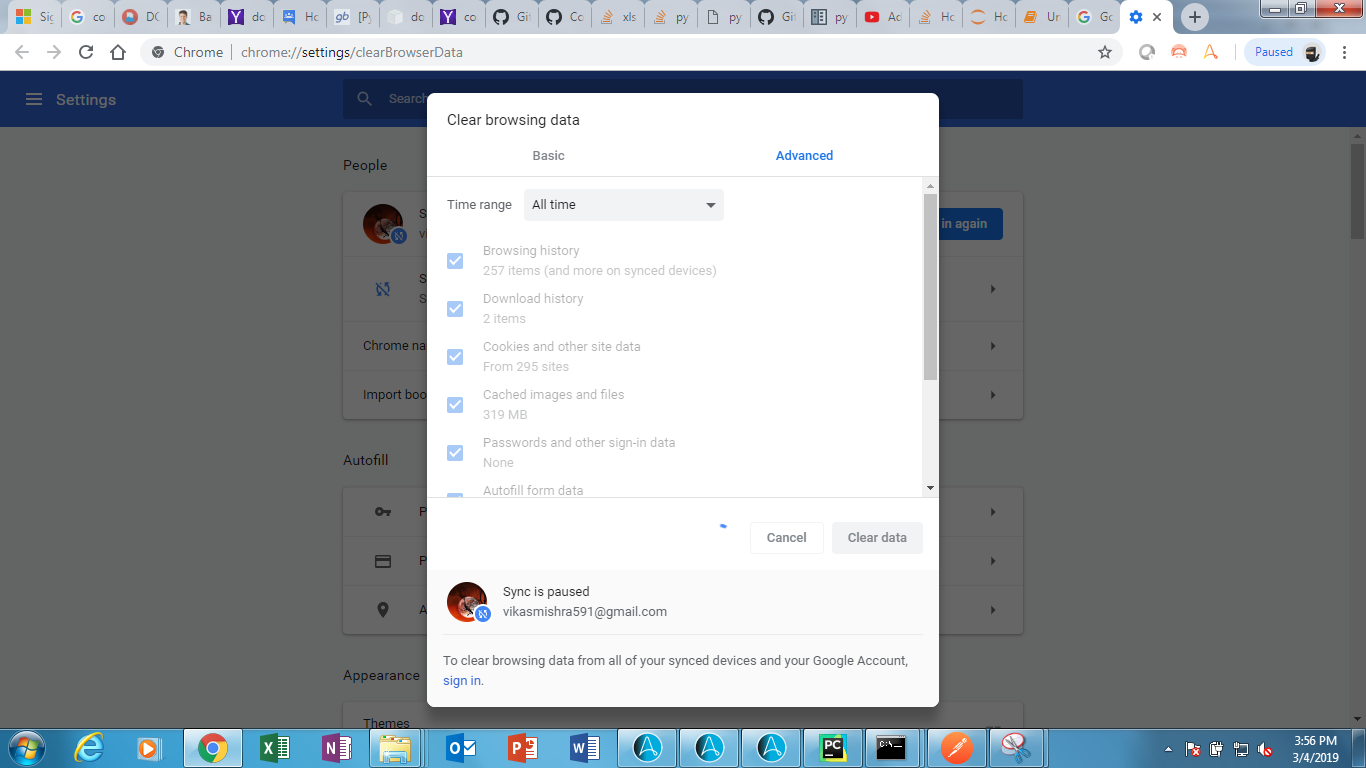Click the Paused profile button
Image resolution: width=1366 pixels, height=768 pixels.
coord(1284,52)
